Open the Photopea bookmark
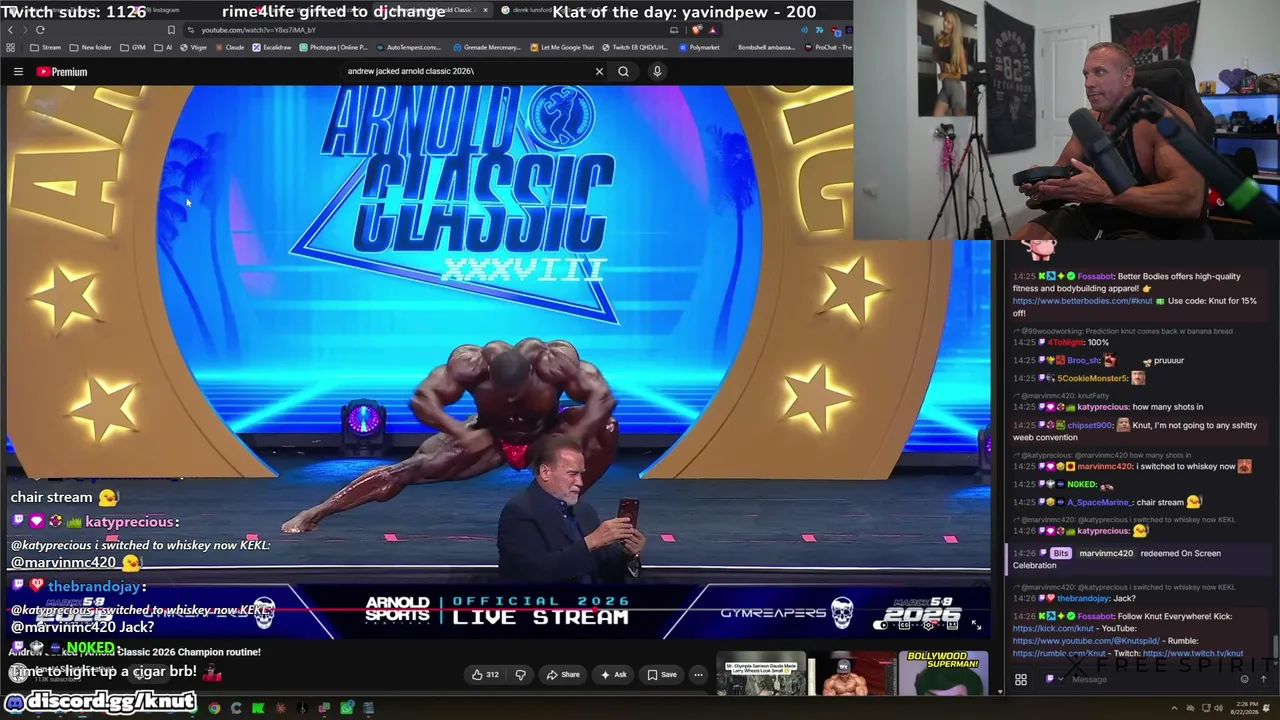 point(334,47)
